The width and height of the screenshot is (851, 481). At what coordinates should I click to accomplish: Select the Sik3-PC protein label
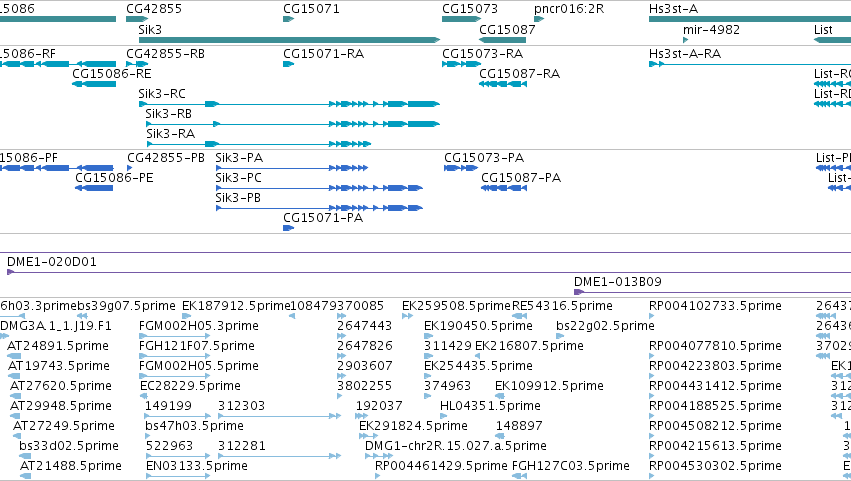238,178
